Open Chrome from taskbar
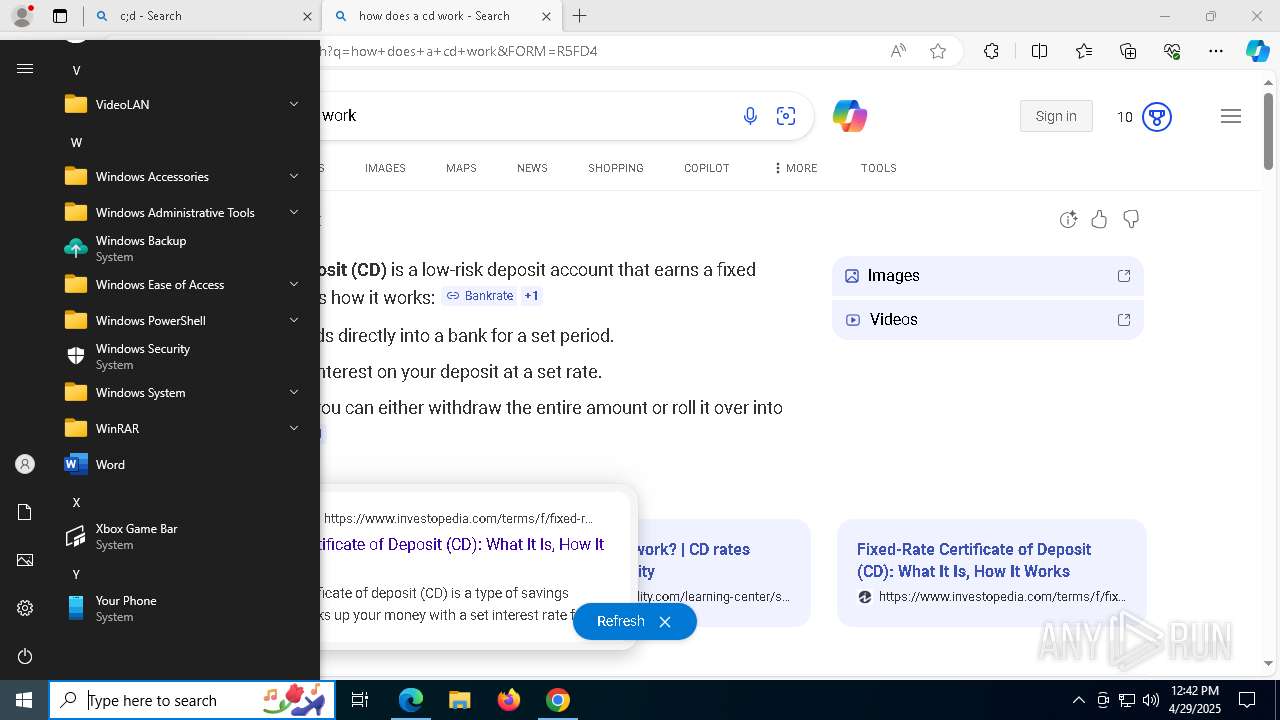This screenshot has width=1280, height=720. click(x=558, y=700)
